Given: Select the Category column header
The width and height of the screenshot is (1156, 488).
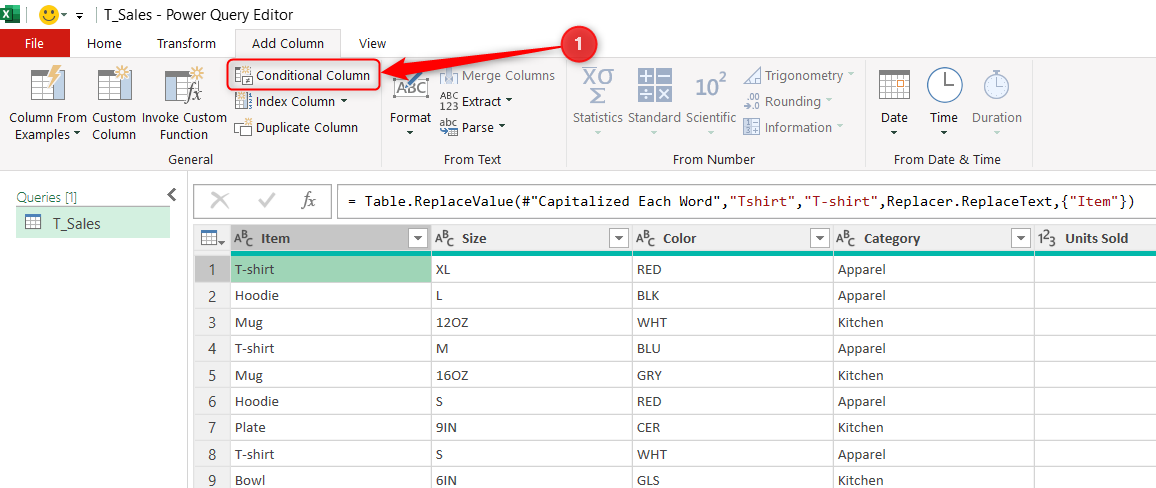Looking at the screenshot, I should [x=933, y=238].
